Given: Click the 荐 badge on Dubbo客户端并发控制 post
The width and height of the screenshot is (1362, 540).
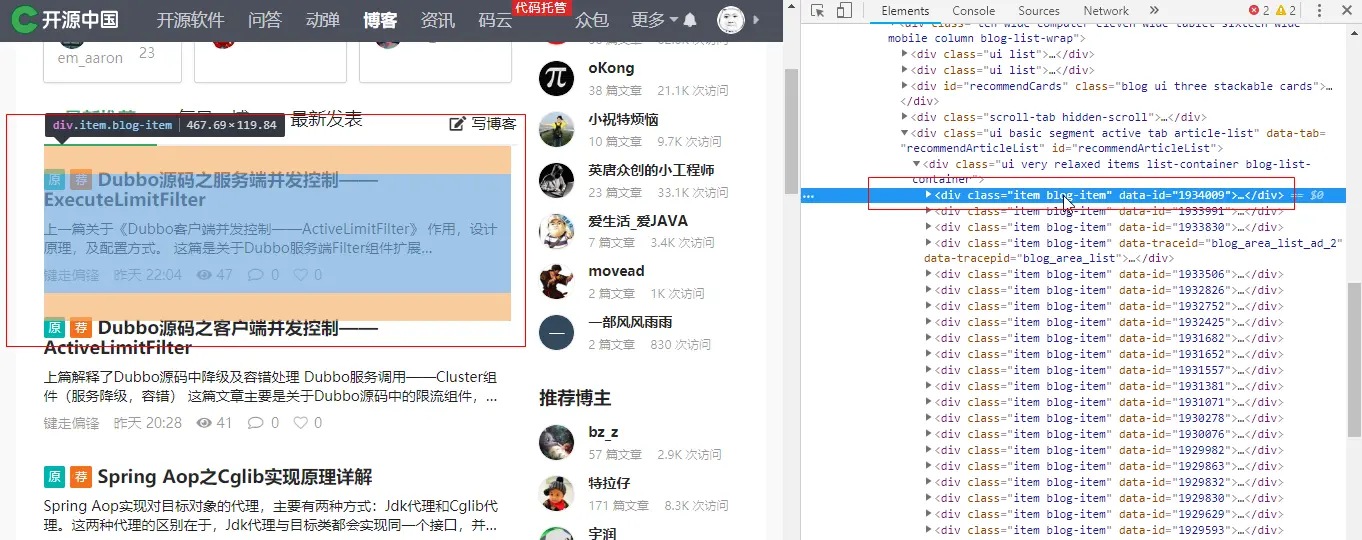Looking at the screenshot, I should click(x=81, y=328).
